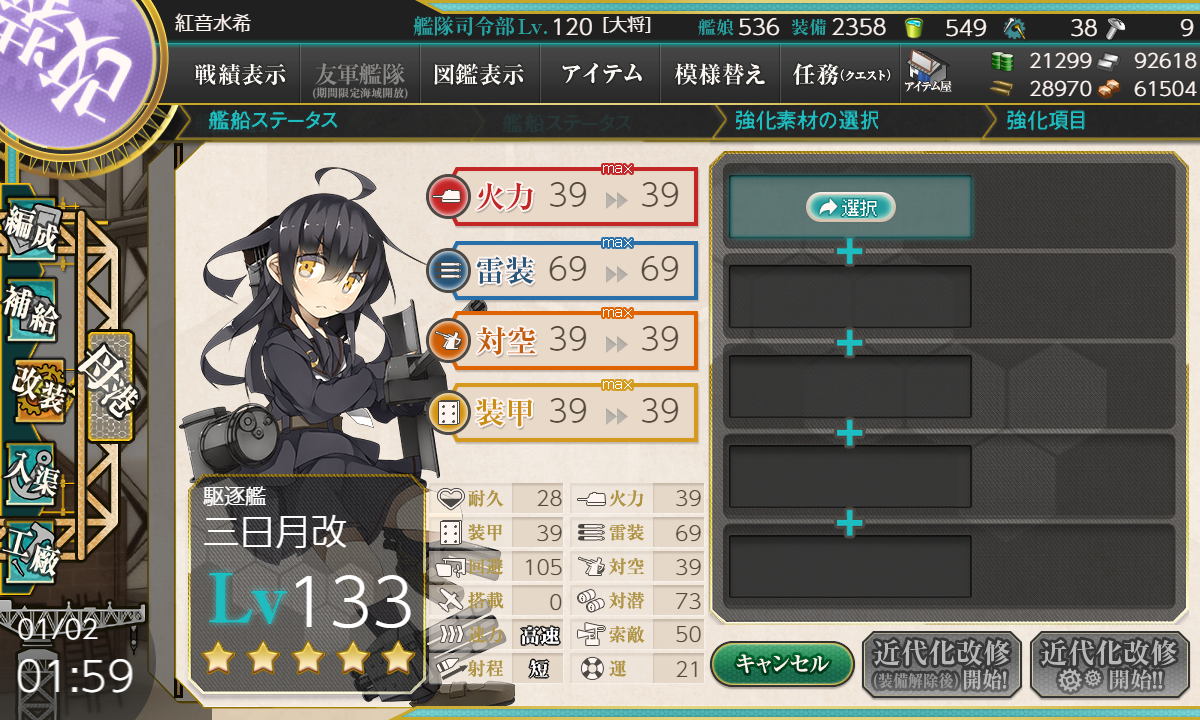Open the 補給 (Supply) side icon
This screenshot has height=720, width=1200.
click(30, 313)
